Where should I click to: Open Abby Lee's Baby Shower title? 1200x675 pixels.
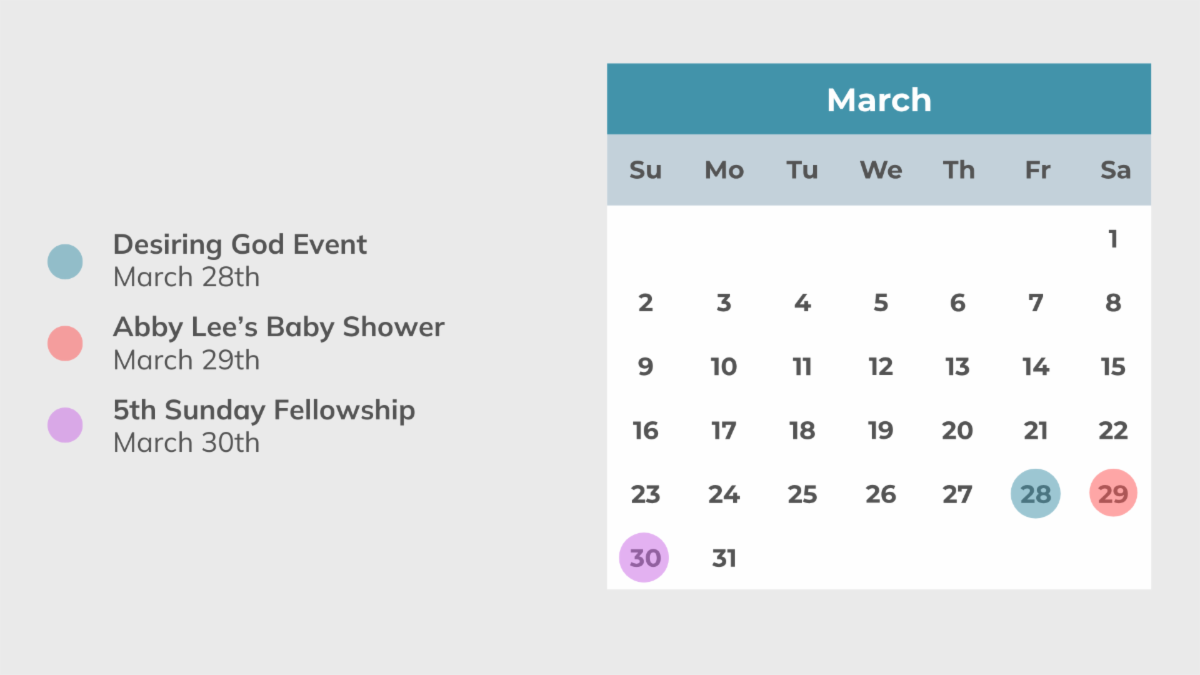click(x=278, y=327)
